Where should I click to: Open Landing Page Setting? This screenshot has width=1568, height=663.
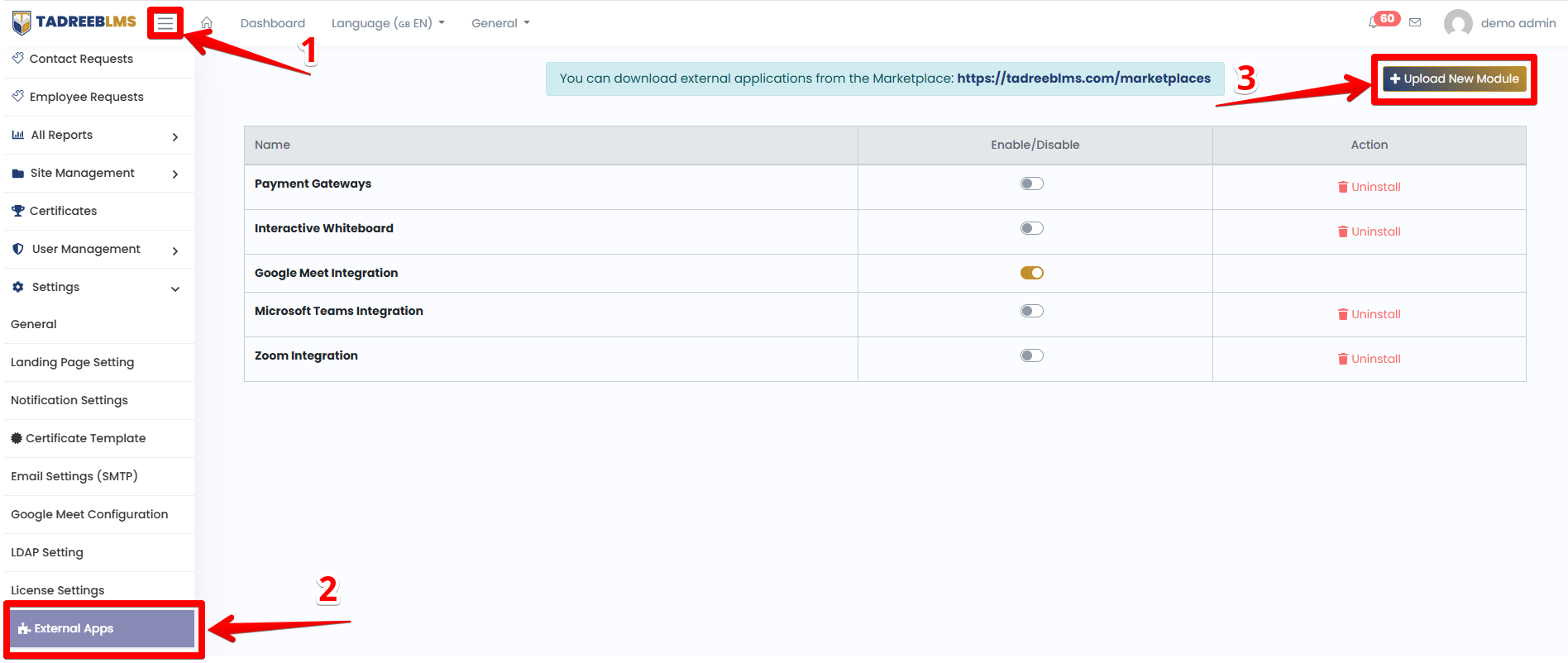[x=72, y=362]
